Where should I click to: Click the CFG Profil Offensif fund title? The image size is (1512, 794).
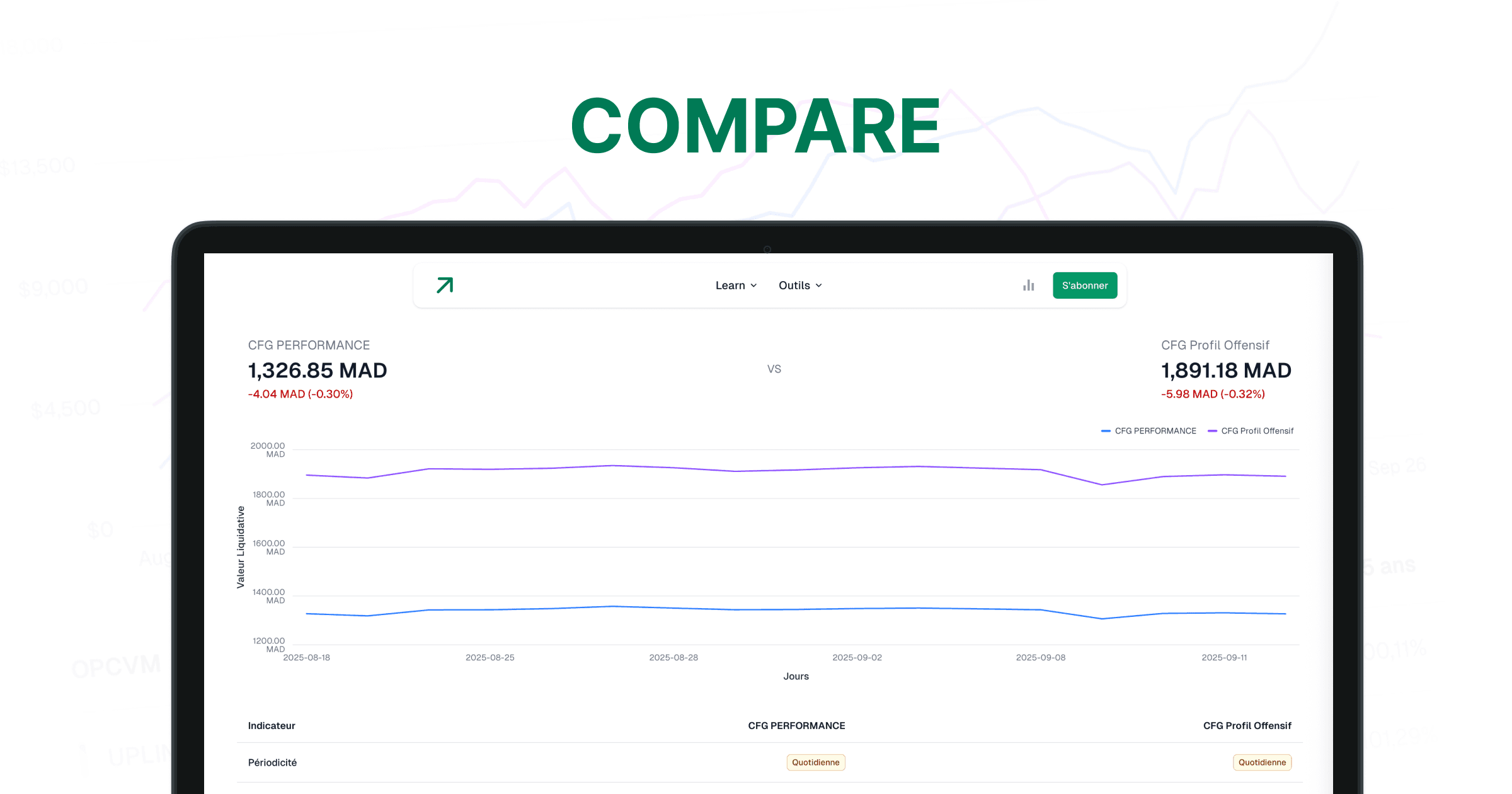[x=1215, y=345]
